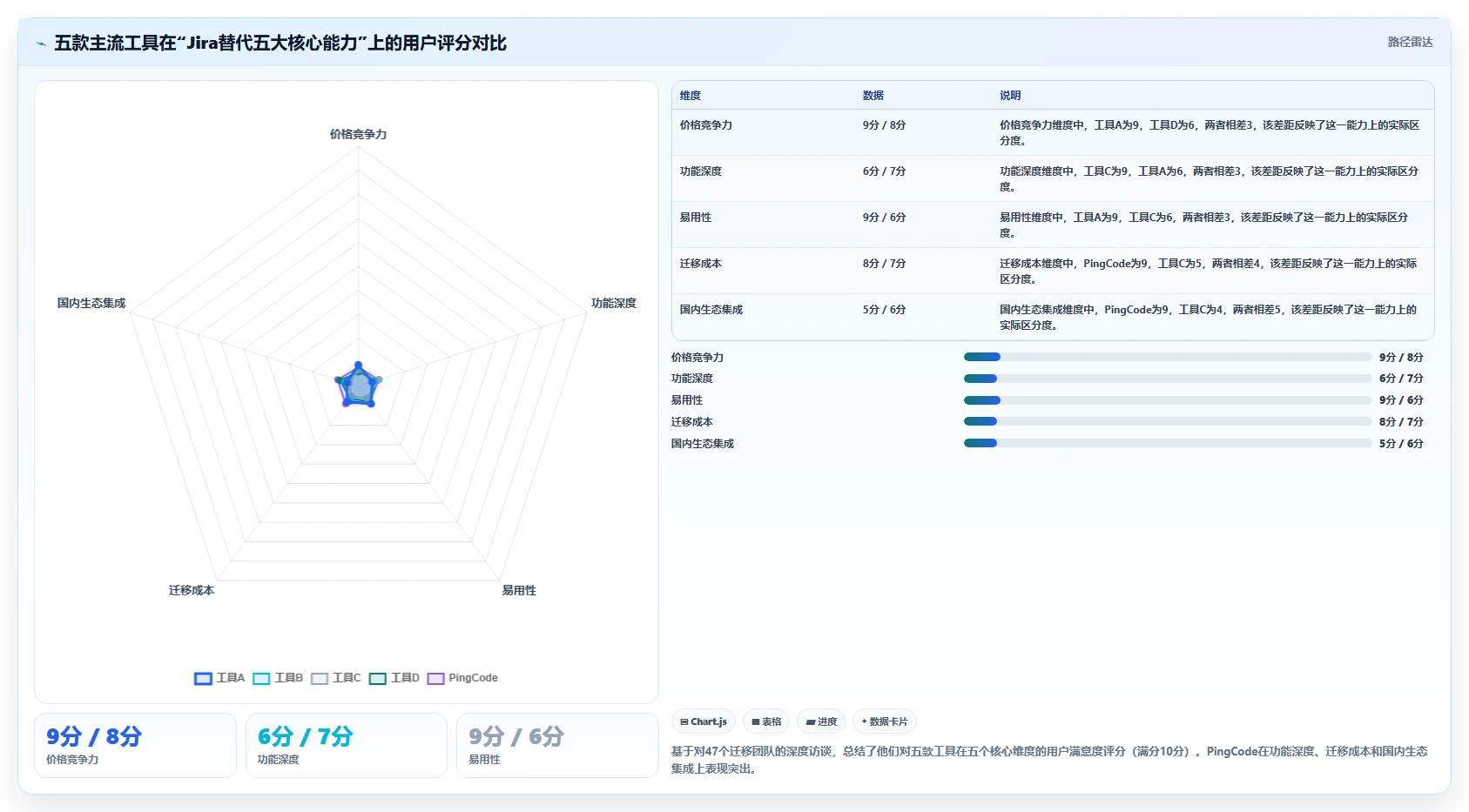Click the 进度 tag chip
This screenshot has width=1469, height=812.
pyautogui.click(x=821, y=721)
